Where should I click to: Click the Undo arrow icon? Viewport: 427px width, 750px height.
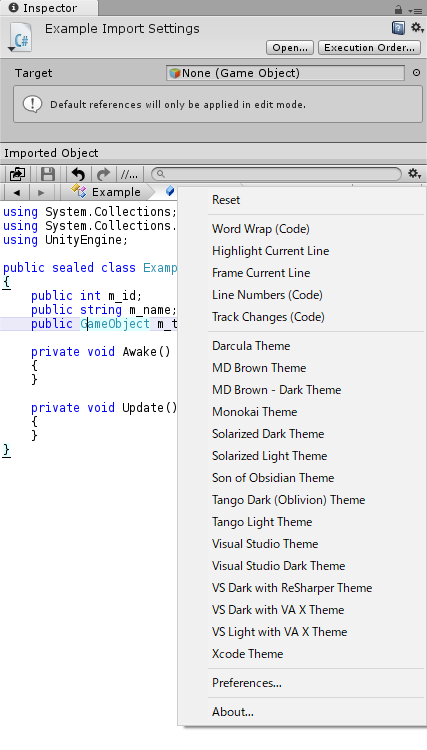tap(78, 174)
